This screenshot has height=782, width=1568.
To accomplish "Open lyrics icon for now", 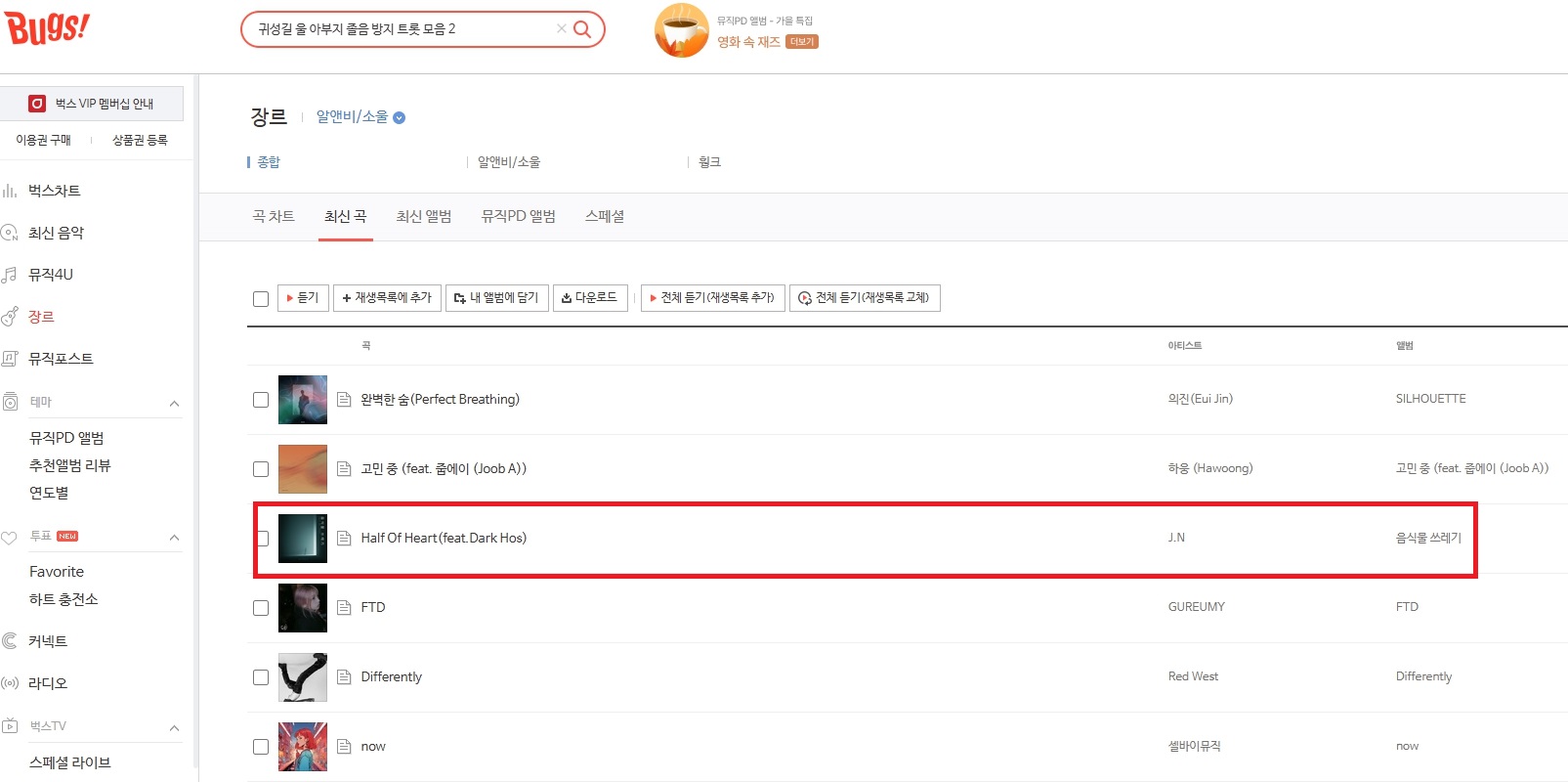I will click(x=344, y=747).
